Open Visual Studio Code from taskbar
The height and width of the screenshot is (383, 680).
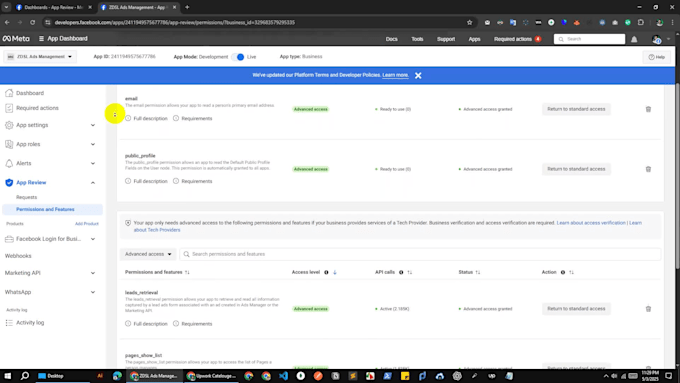[284, 376]
